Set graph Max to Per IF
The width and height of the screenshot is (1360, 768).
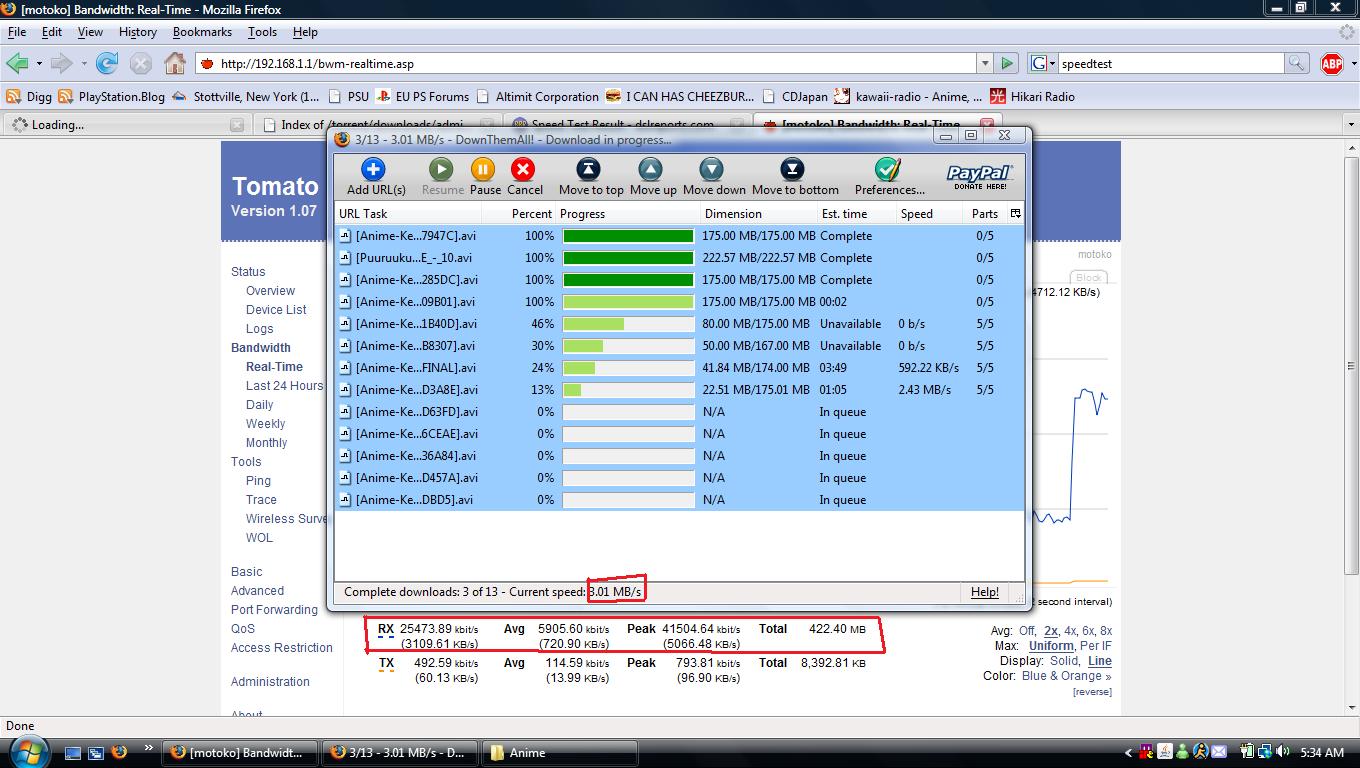click(x=1094, y=646)
